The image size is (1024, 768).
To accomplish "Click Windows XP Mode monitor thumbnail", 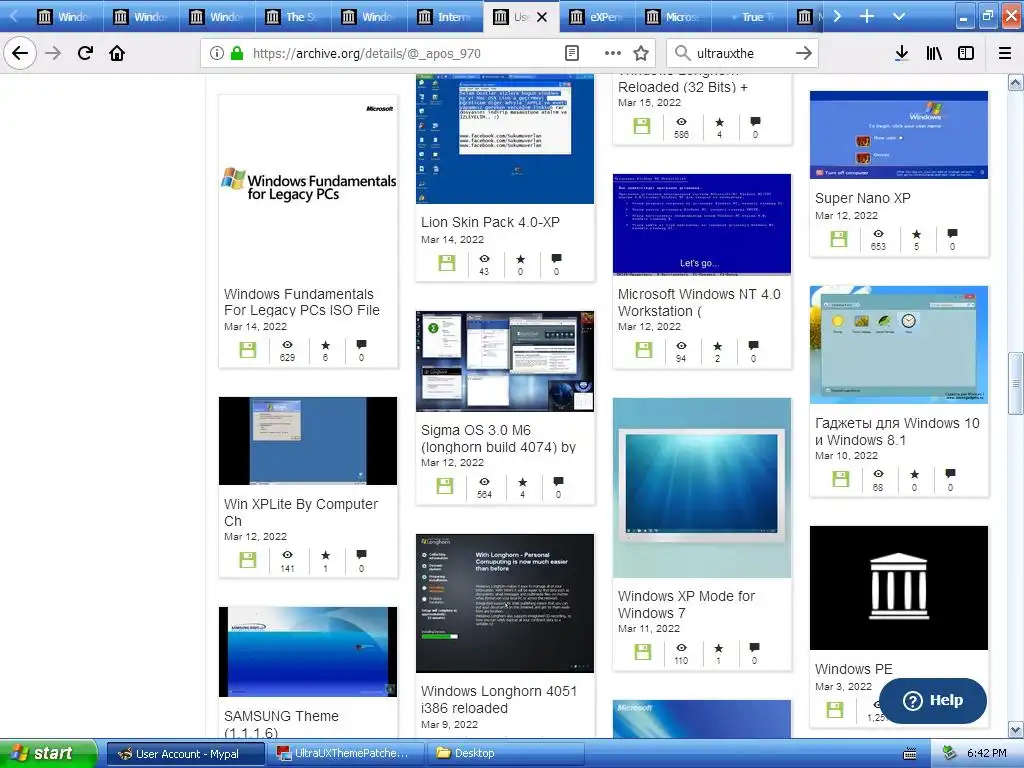I will click(701, 488).
